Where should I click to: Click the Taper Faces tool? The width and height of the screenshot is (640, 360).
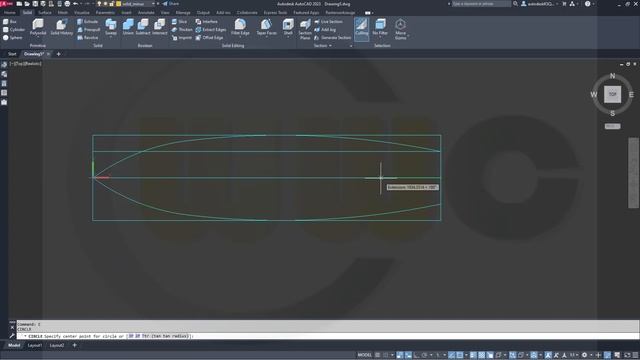coord(266,27)
